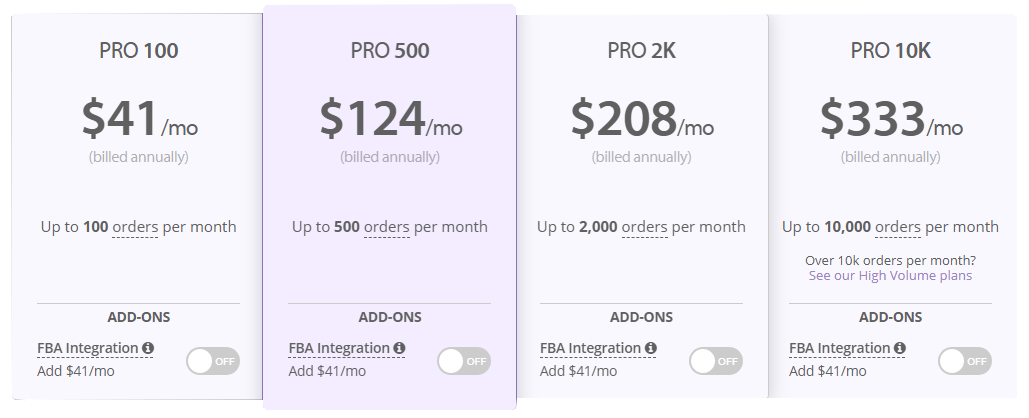This screenshot has width=1029, height=418.
Task: Click the FBA Integration info icon in PRO 500
Action: click(399, 348)
